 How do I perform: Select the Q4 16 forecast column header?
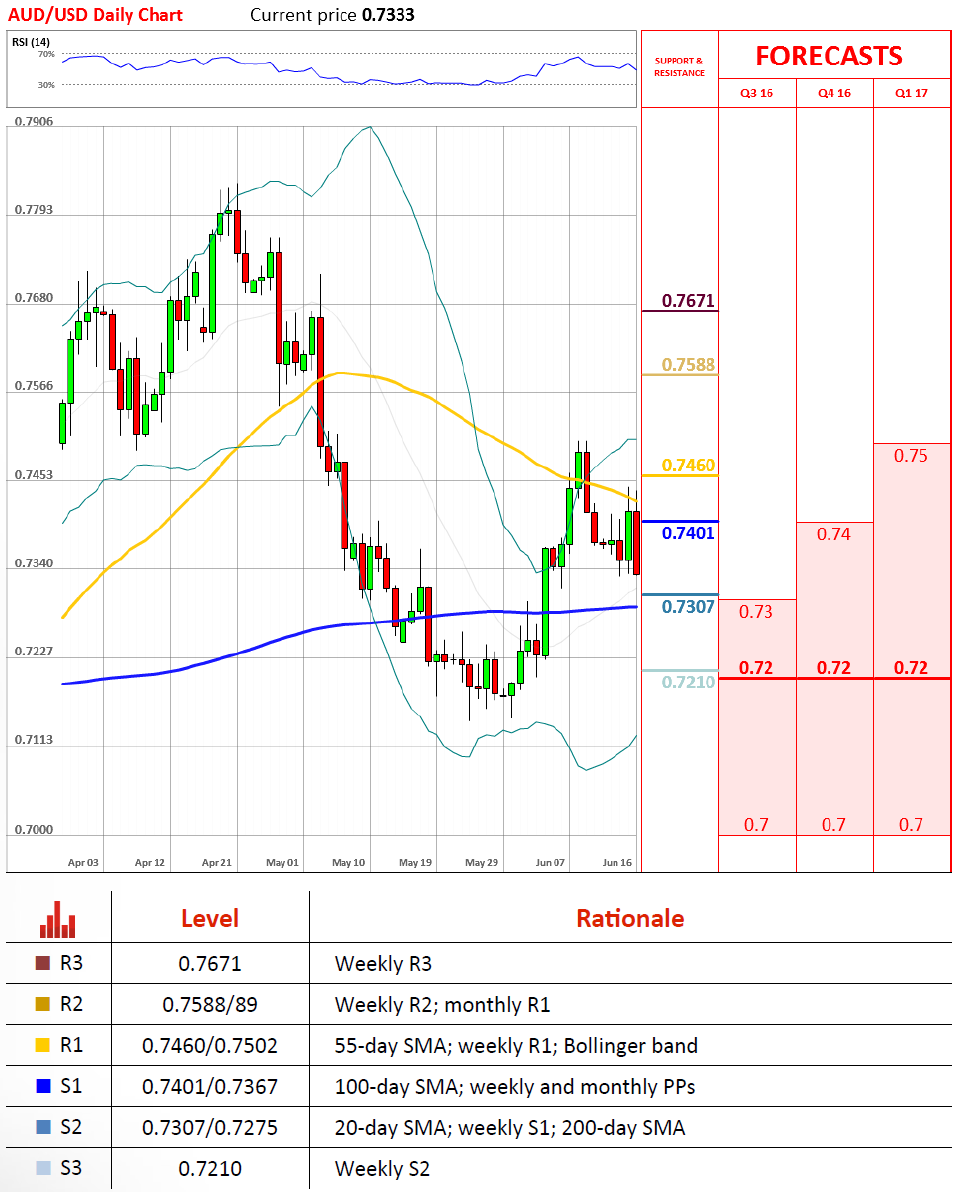[x=834, y=93]
